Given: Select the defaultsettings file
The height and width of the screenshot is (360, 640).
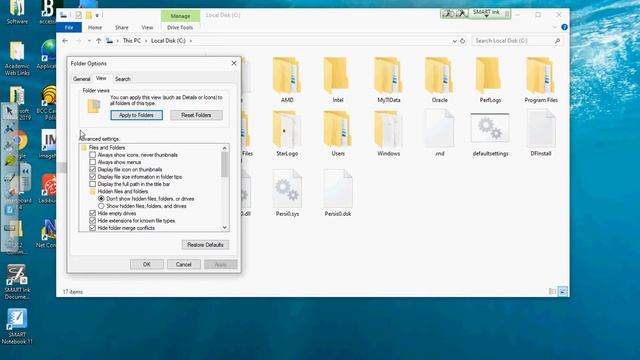Looking at the screenshot, I should click(x=490, y=135).
